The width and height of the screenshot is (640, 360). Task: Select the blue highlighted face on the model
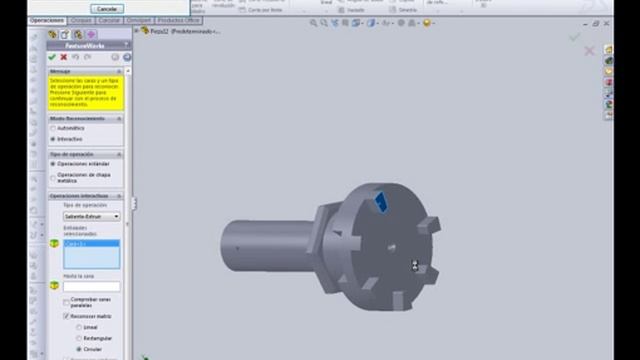(x=381, y=202)
